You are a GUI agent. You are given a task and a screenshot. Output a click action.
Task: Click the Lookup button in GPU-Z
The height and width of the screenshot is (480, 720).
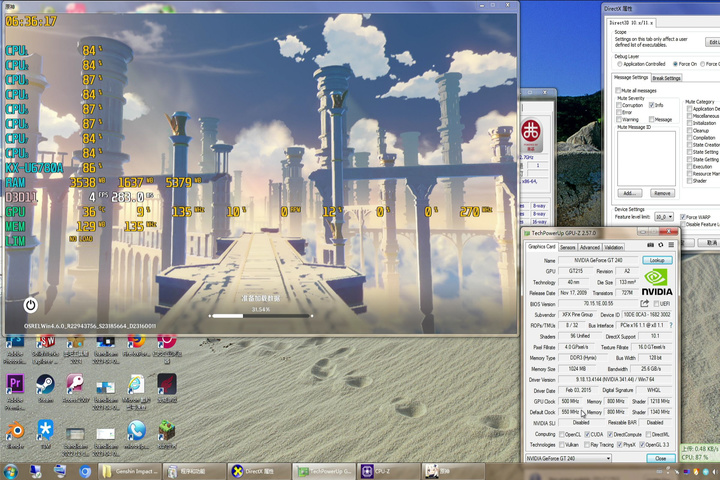coord(657,260)
